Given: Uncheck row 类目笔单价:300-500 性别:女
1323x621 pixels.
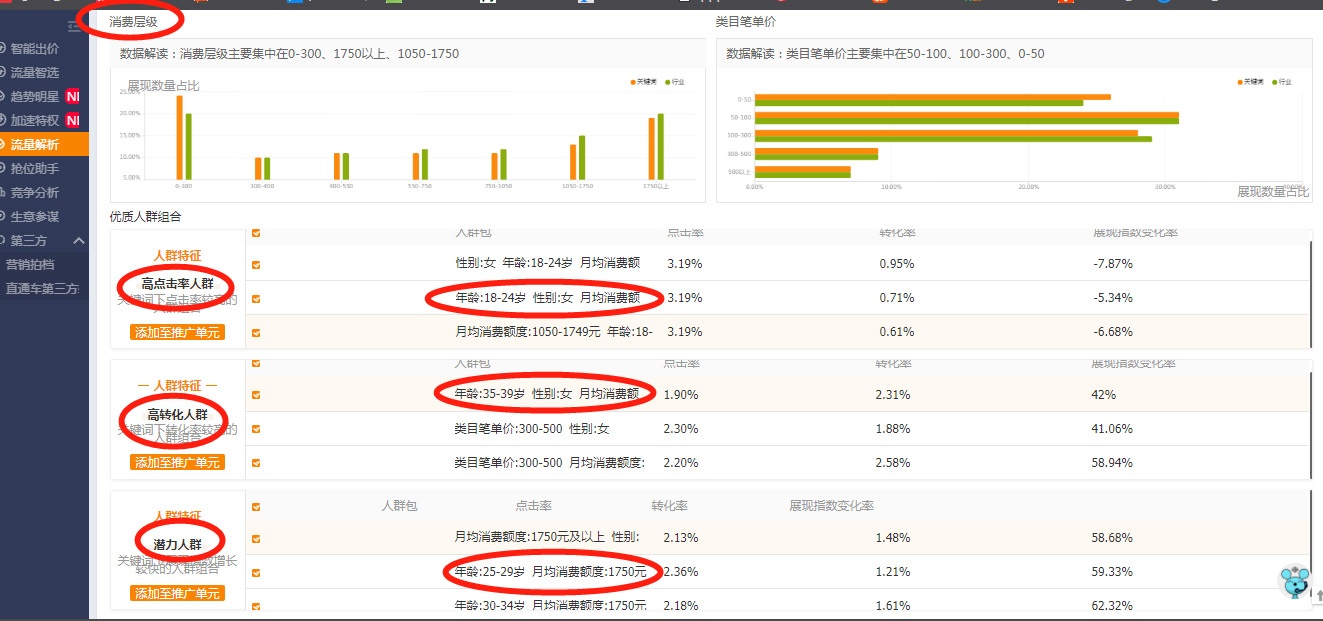Looking at the screenshot, I should 257,429.
